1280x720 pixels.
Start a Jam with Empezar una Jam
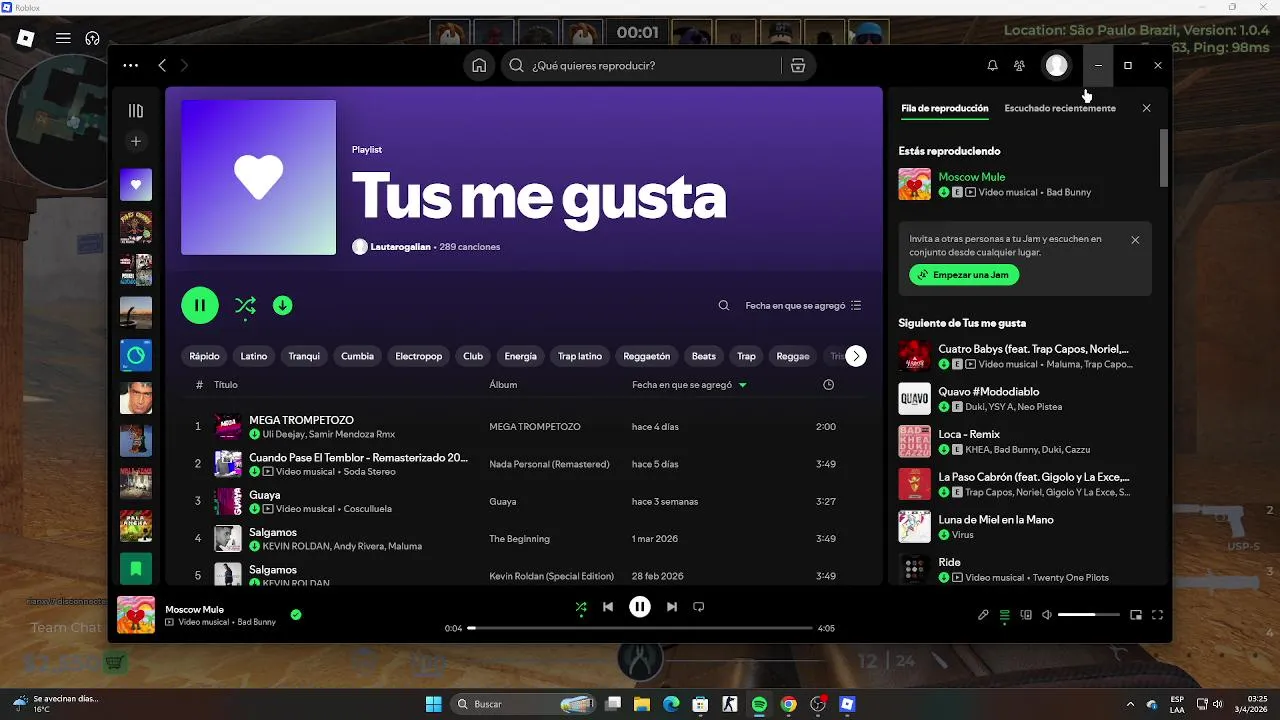[x=964, y=275]
